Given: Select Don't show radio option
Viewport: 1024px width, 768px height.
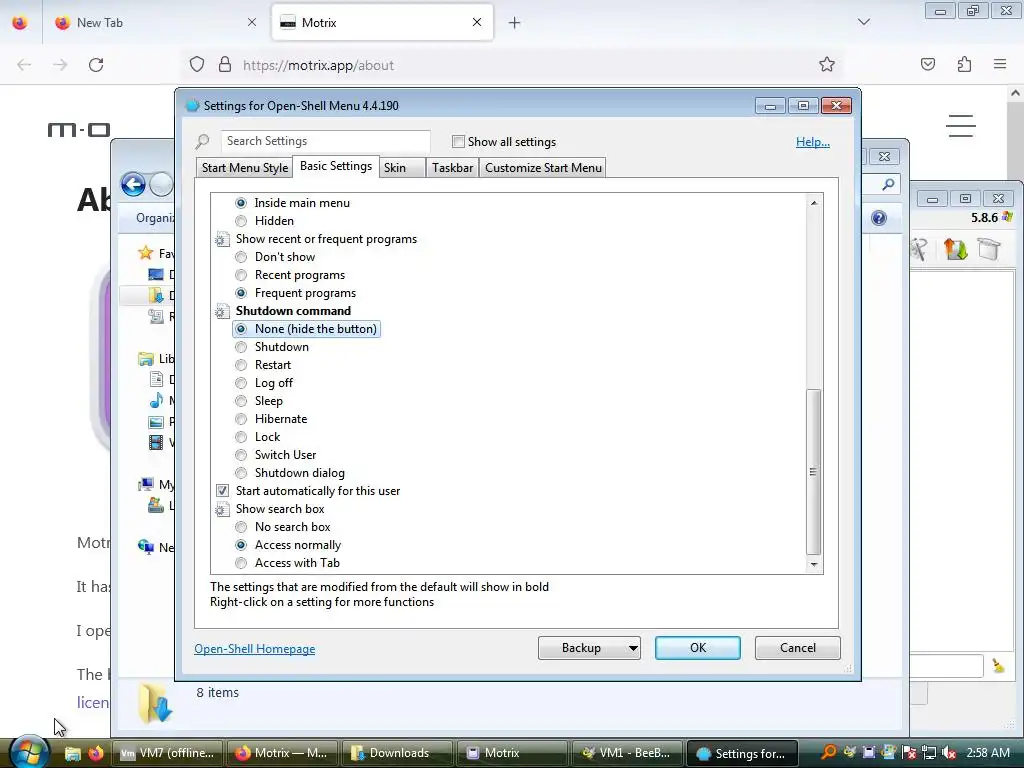Looking at the screenshot, I should coord(241,257).
